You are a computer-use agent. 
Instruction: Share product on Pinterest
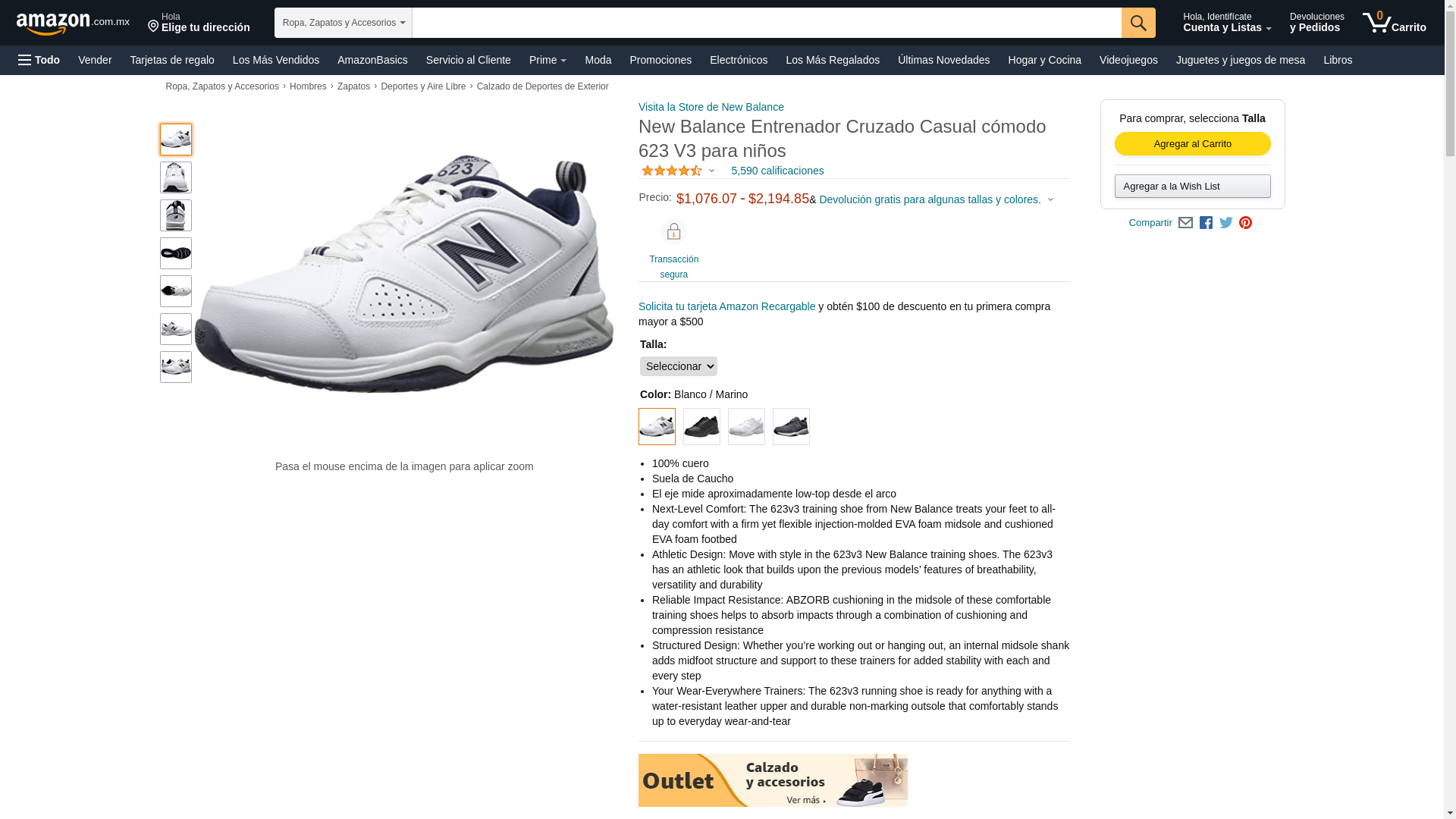click(x=1245, y=223)
